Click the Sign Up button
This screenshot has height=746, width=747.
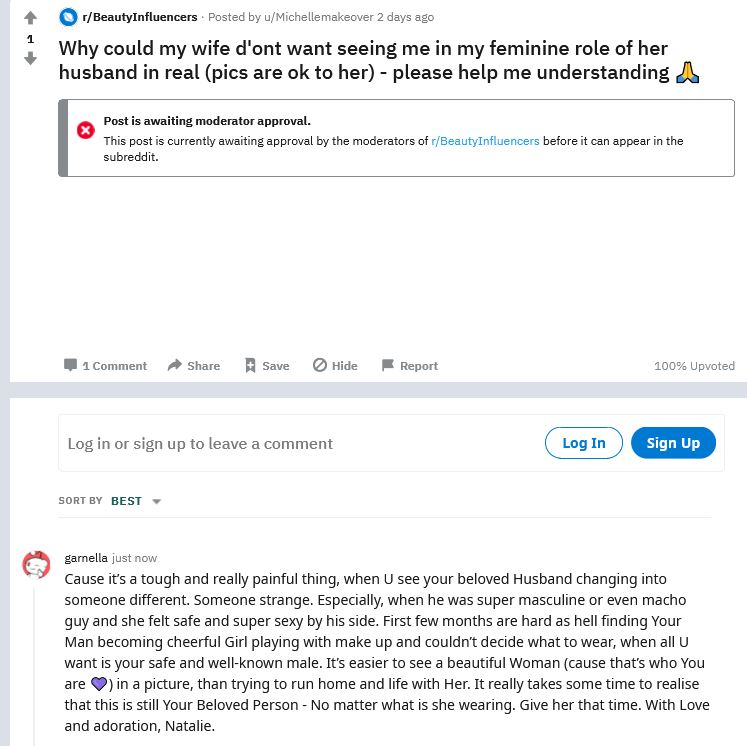[673, 443]
